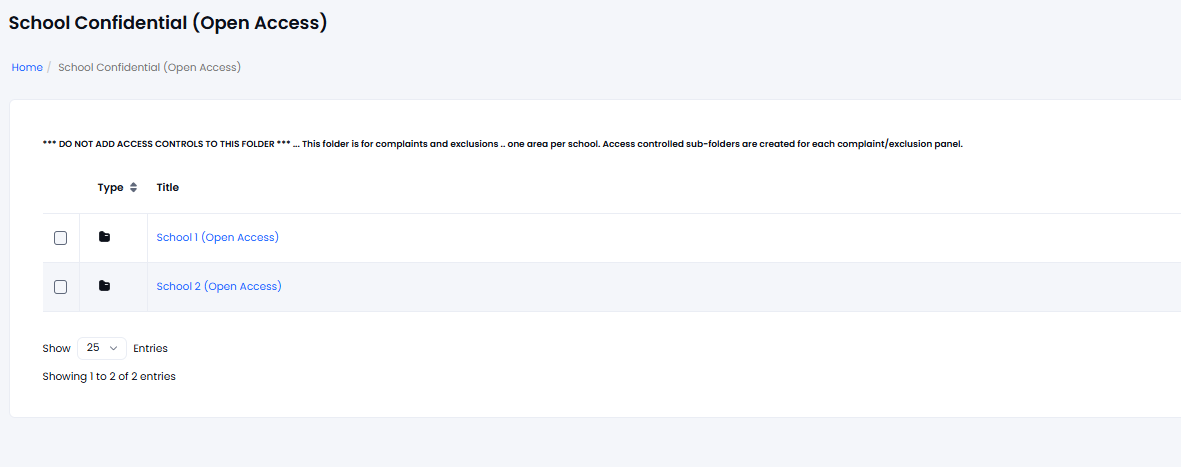Click the chevron in entries selector
This screenshot has height=467, width=1181.
pyautogui.click(x=114, y=348)
